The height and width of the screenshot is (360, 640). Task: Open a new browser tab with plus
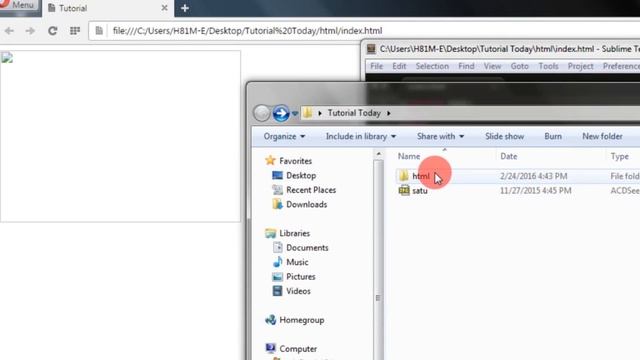coord(185,8)
